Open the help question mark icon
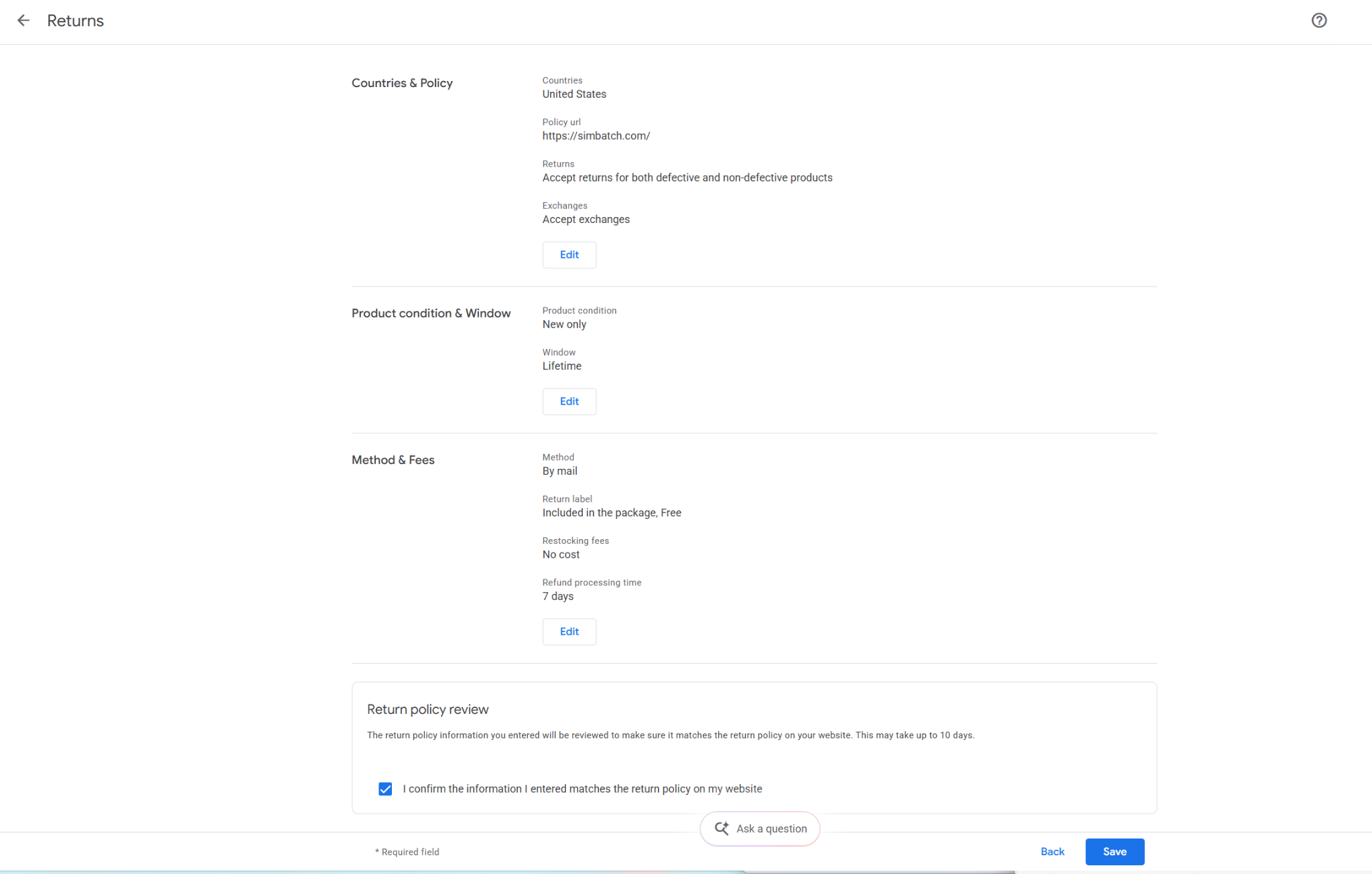 click(1318, 21)
